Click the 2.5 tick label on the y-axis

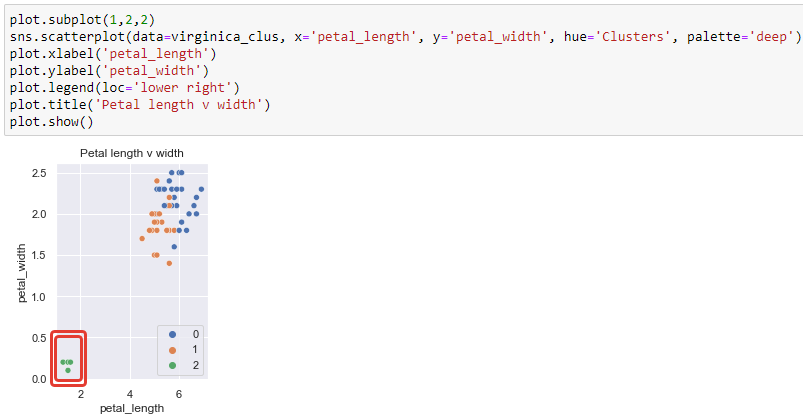(40, 173)
